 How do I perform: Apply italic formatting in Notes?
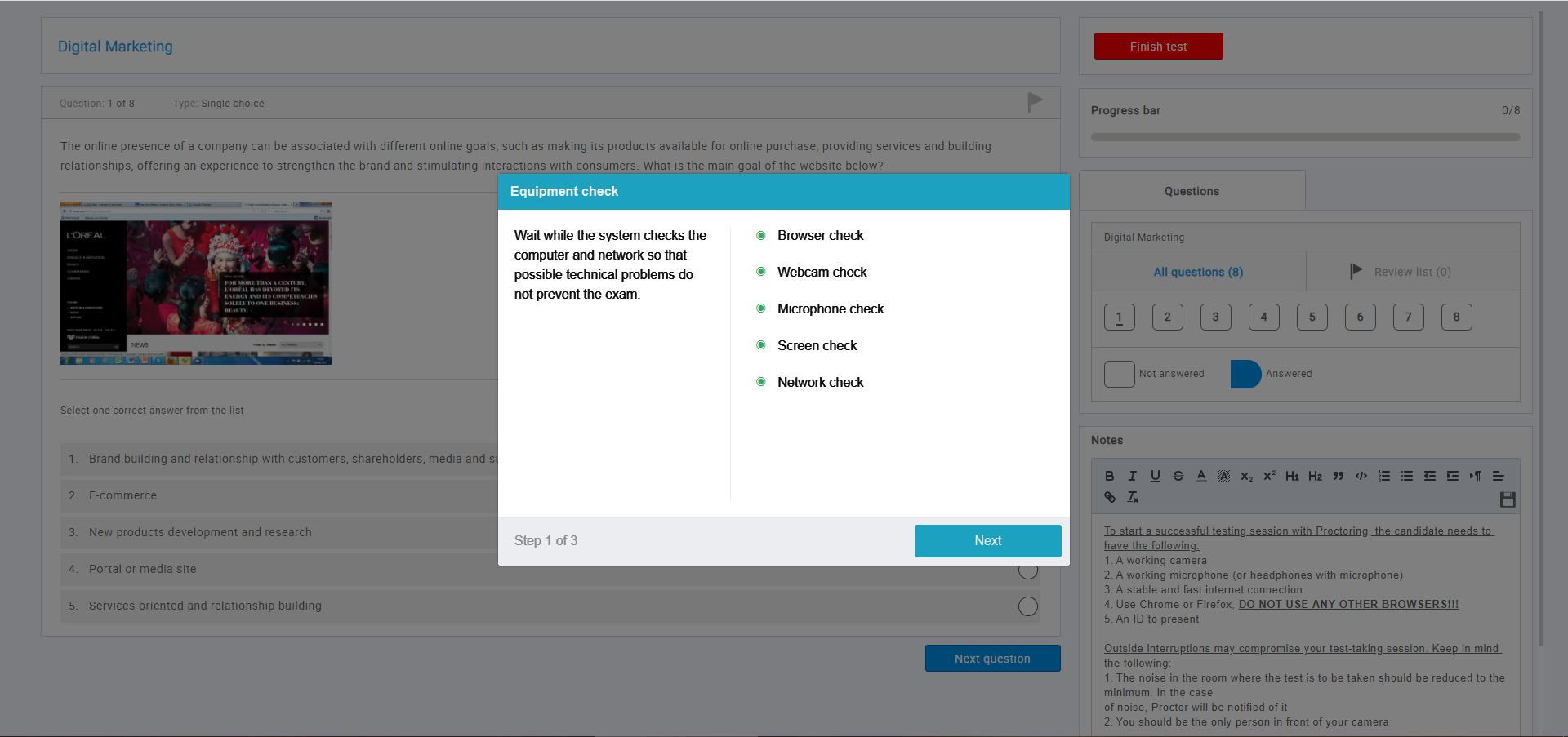[1132, 475]
